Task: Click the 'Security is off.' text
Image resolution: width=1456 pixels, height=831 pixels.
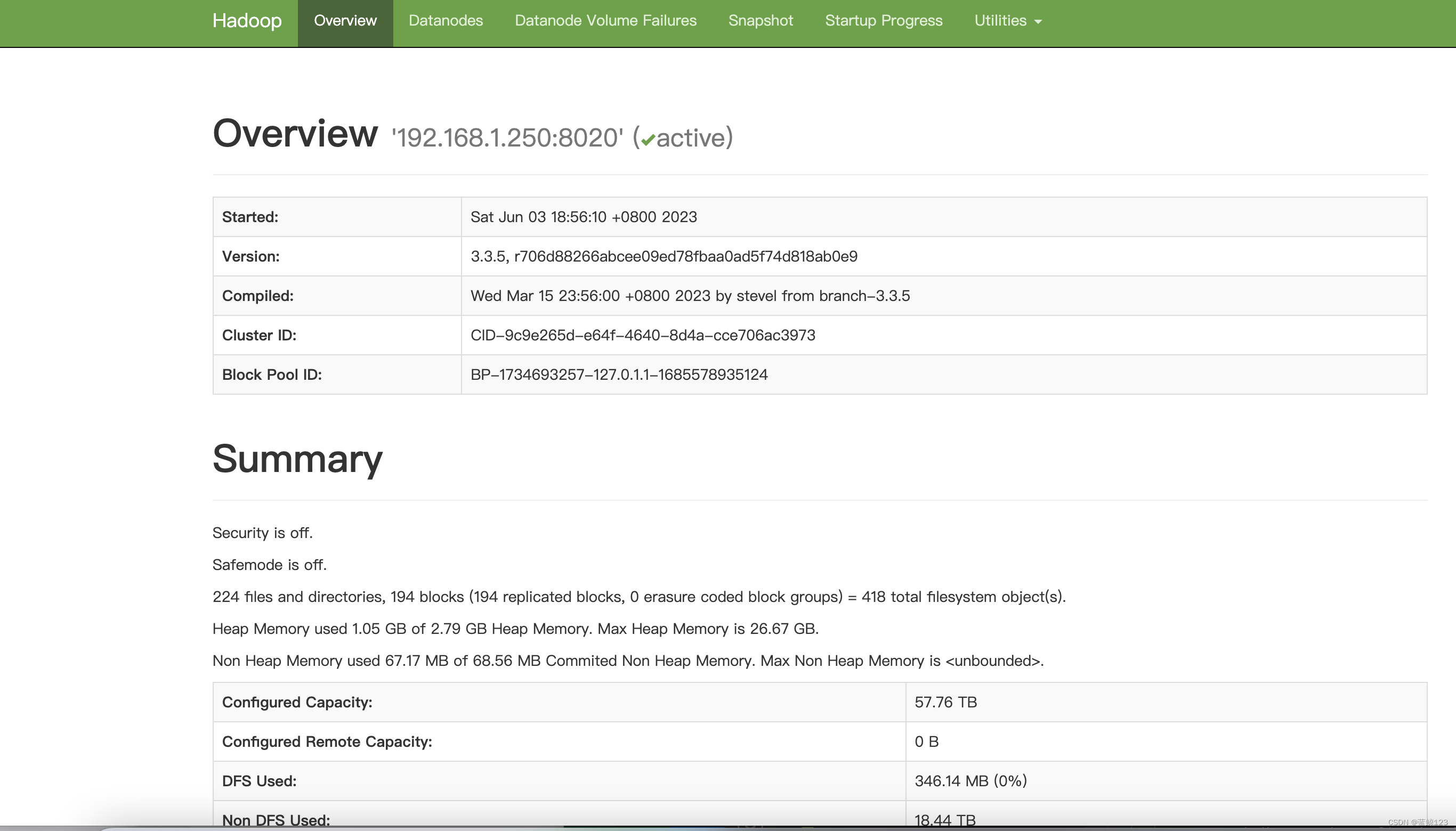Action: [263, 533]
